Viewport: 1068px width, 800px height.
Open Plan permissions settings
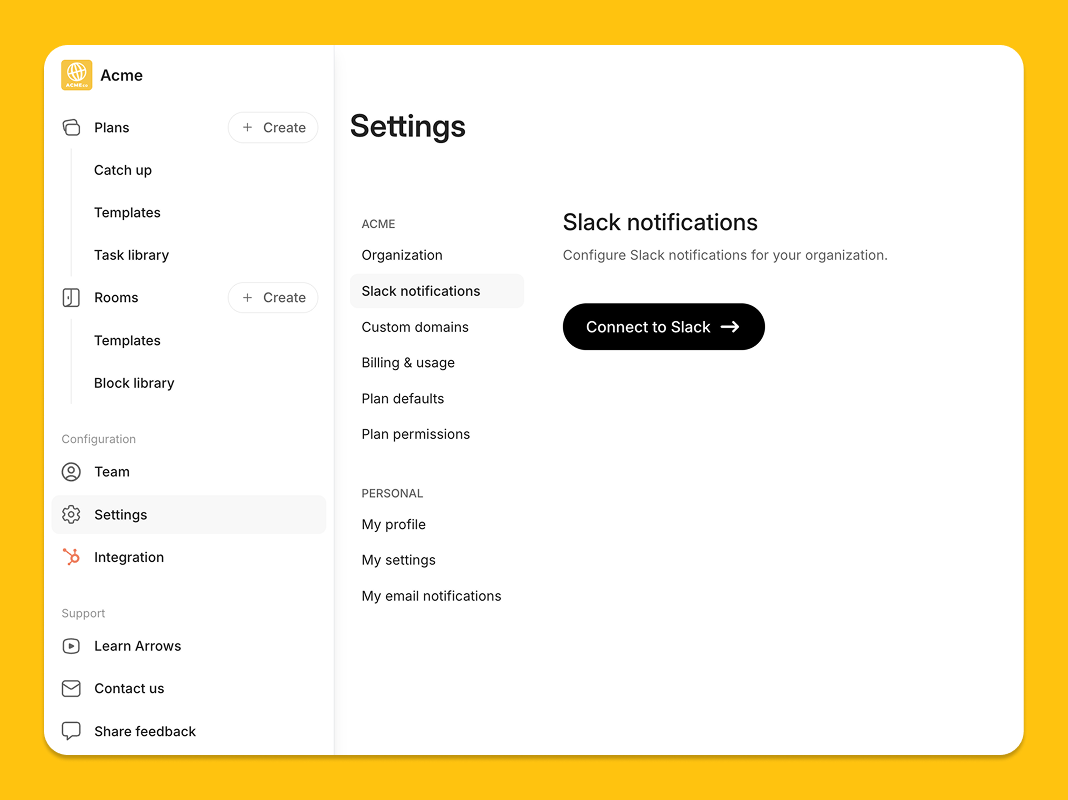click(416, 434)
